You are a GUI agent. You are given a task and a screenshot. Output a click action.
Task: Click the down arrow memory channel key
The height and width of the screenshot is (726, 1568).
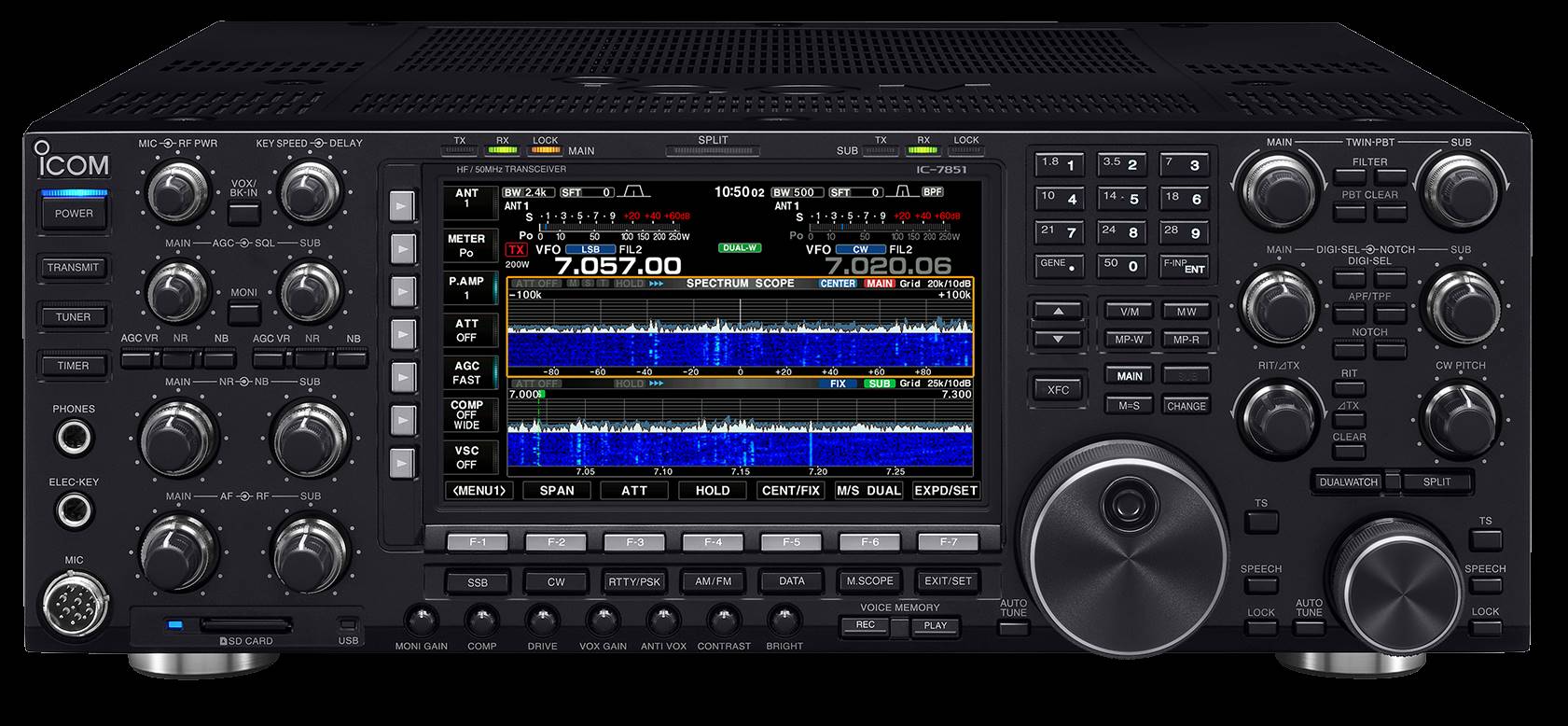1058,339
